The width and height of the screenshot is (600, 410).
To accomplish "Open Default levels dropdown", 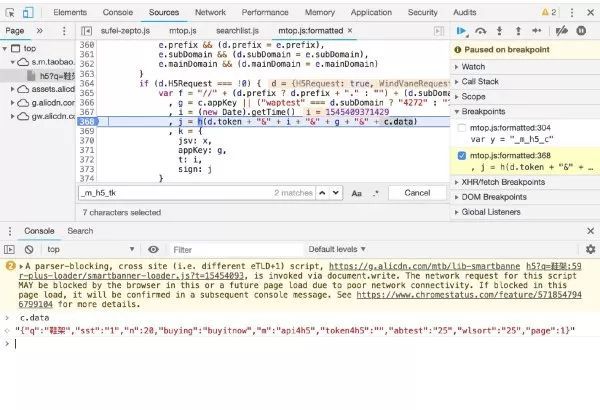I will (x=337, y=249).
